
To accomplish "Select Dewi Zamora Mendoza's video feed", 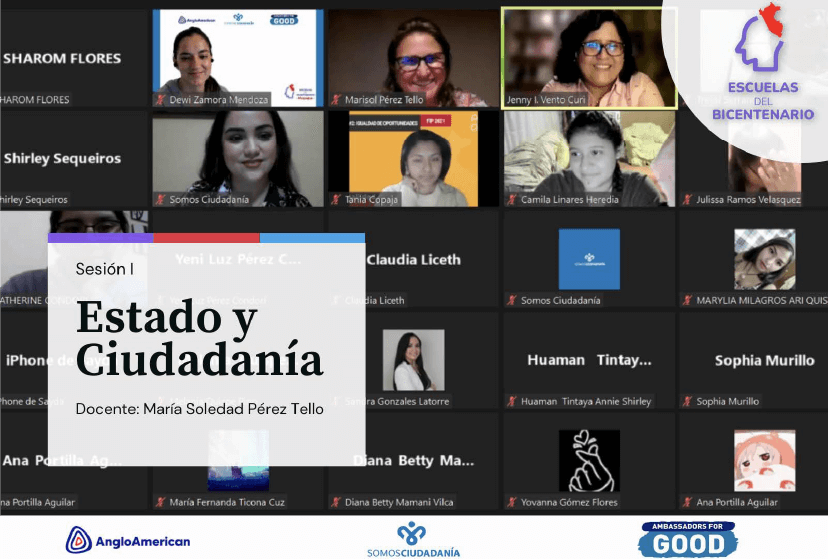I will click(x=238, y=58).
